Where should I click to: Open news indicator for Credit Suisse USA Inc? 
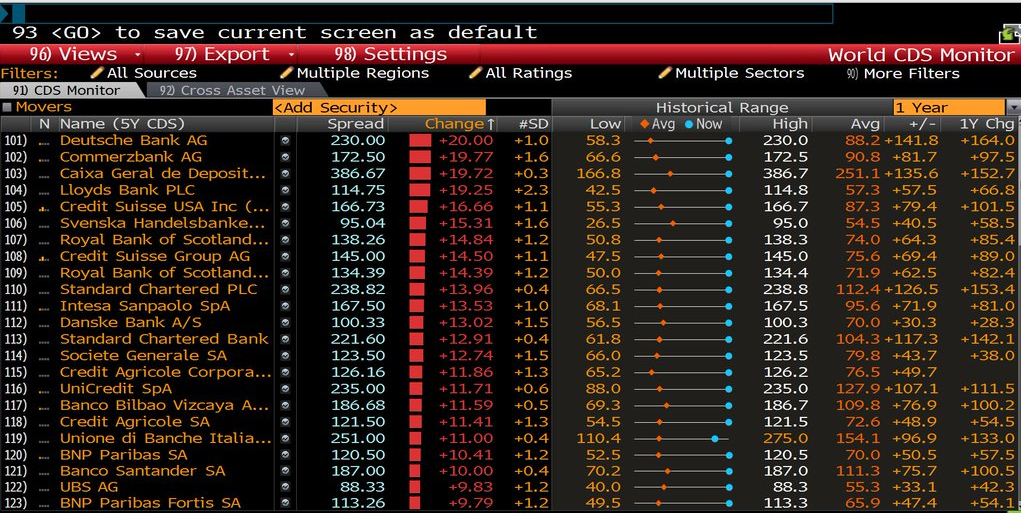point(44,208)
